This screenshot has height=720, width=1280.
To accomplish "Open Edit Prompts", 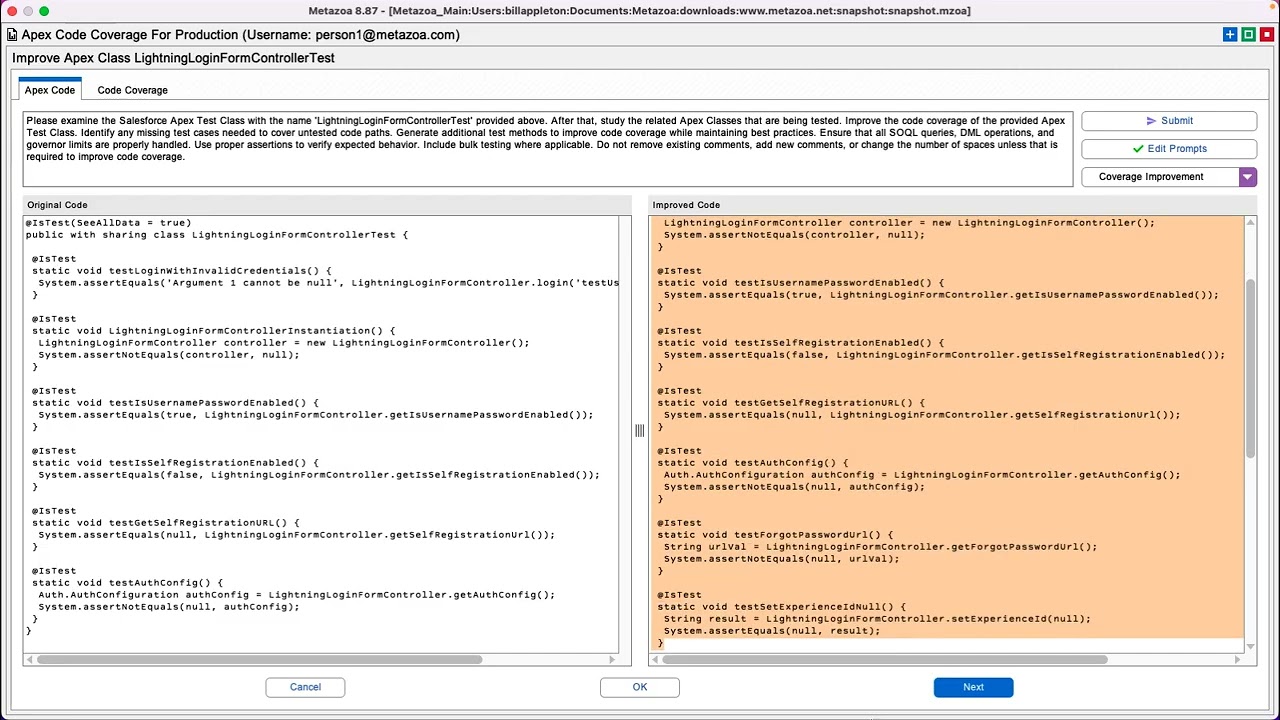I will pos(1168,149).
